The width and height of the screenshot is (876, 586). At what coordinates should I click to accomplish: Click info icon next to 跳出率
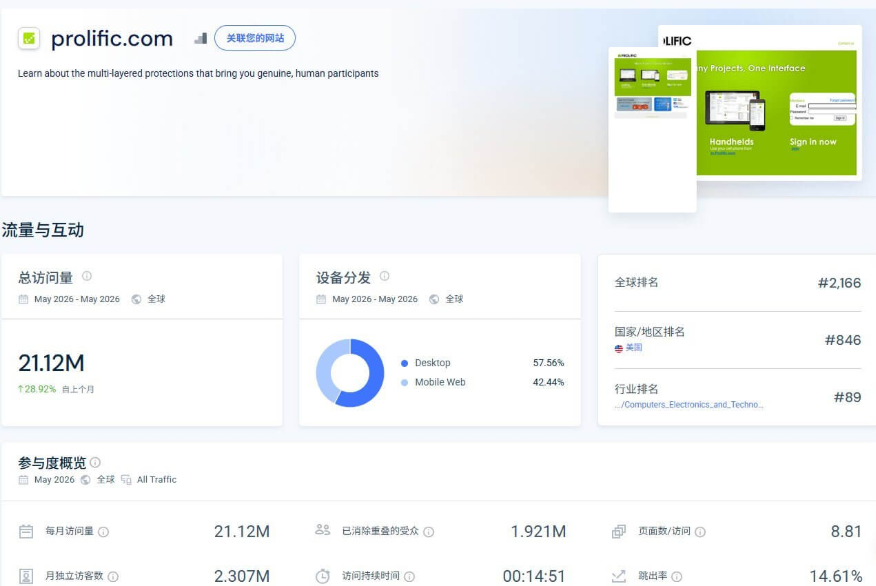pos(677,577)
